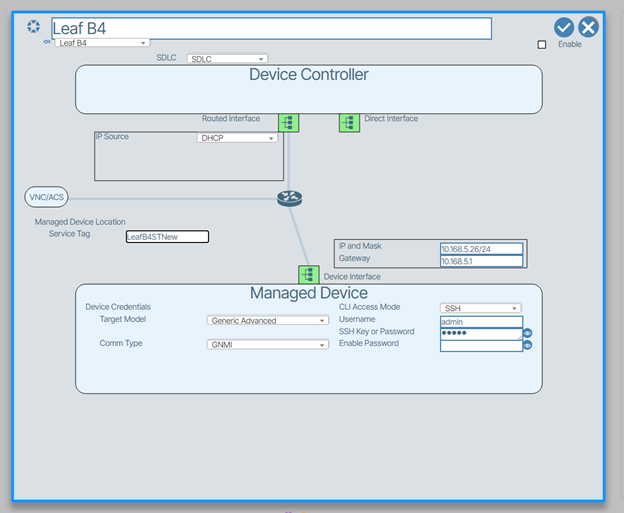Open the Comm Type GNMI dropdown
Viewport: 624px width, 513px height.
pyautogui.click(x=267, y=344)
